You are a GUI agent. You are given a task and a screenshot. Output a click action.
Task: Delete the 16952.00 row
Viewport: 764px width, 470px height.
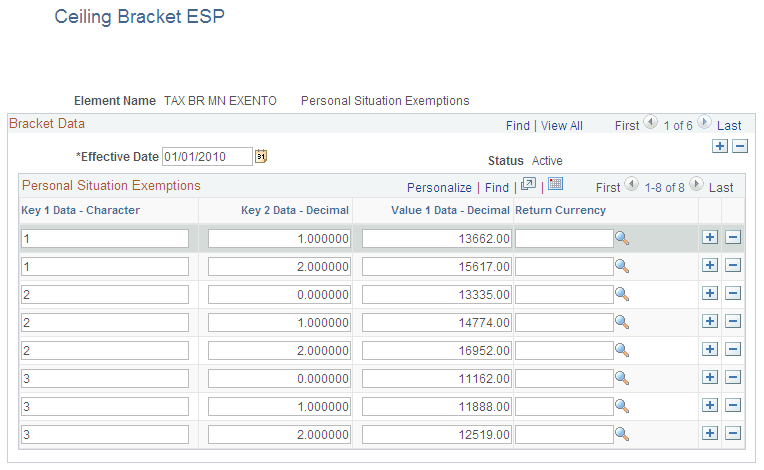(x=733, y=349)
